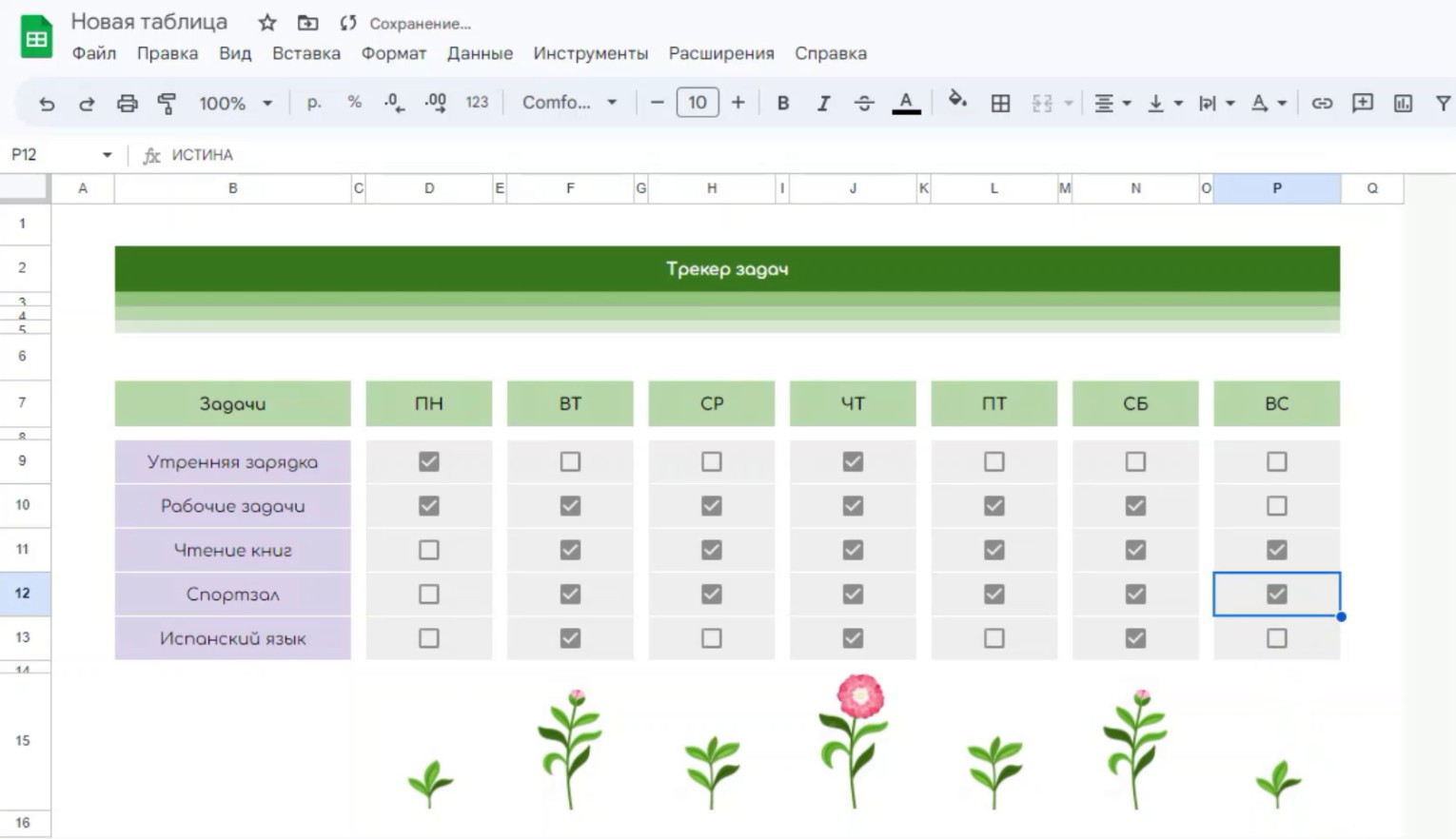Create a filter with the funnel icon

point(1443,103)
